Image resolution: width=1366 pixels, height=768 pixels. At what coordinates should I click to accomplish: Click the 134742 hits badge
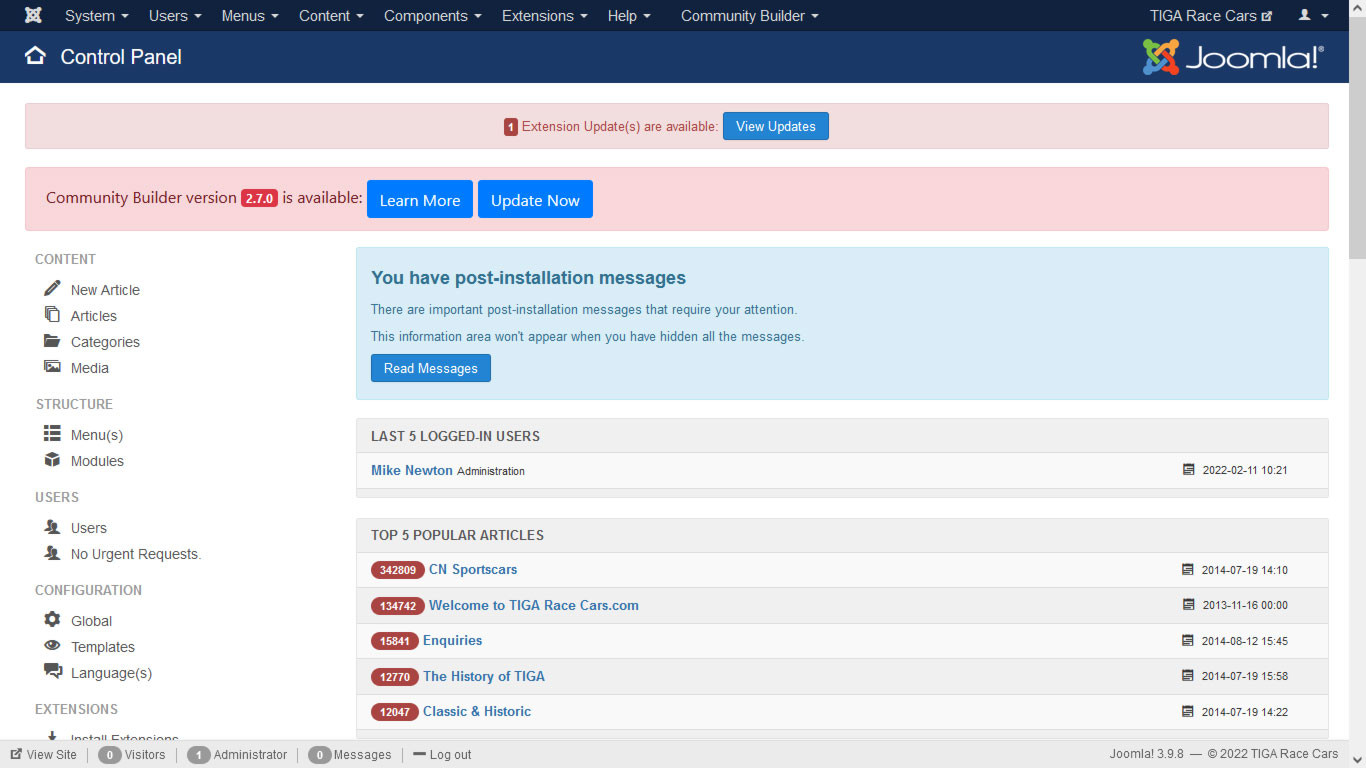[x=398, y=606]
